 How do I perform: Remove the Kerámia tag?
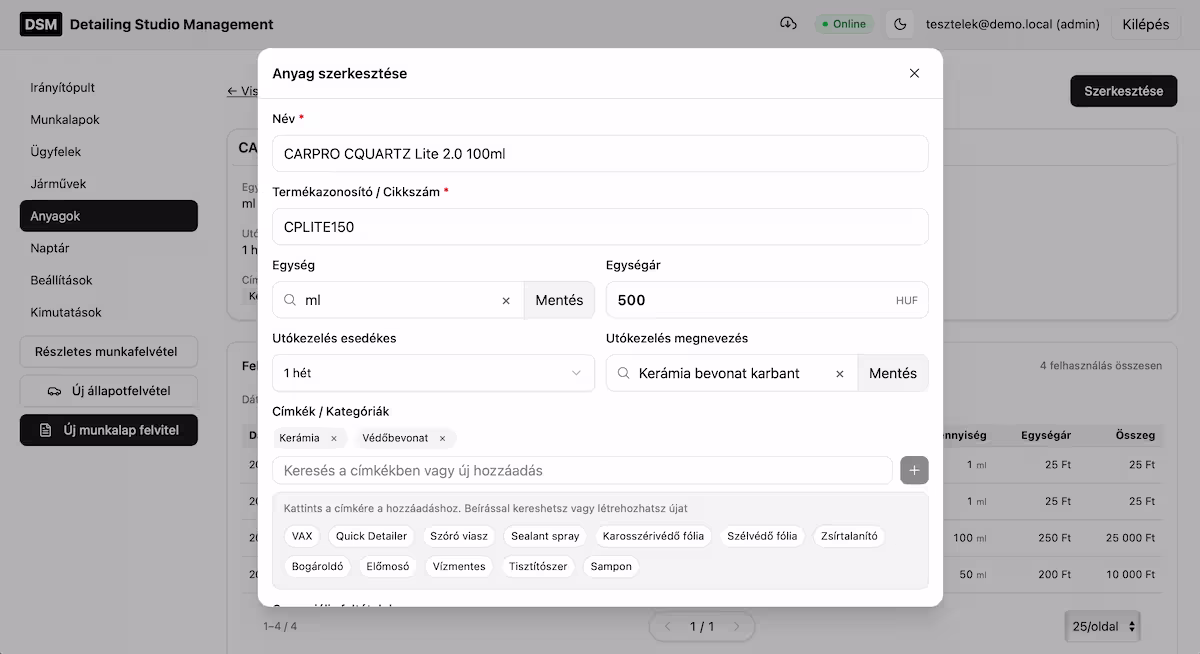pyautogui.click(x=334, y=438)
